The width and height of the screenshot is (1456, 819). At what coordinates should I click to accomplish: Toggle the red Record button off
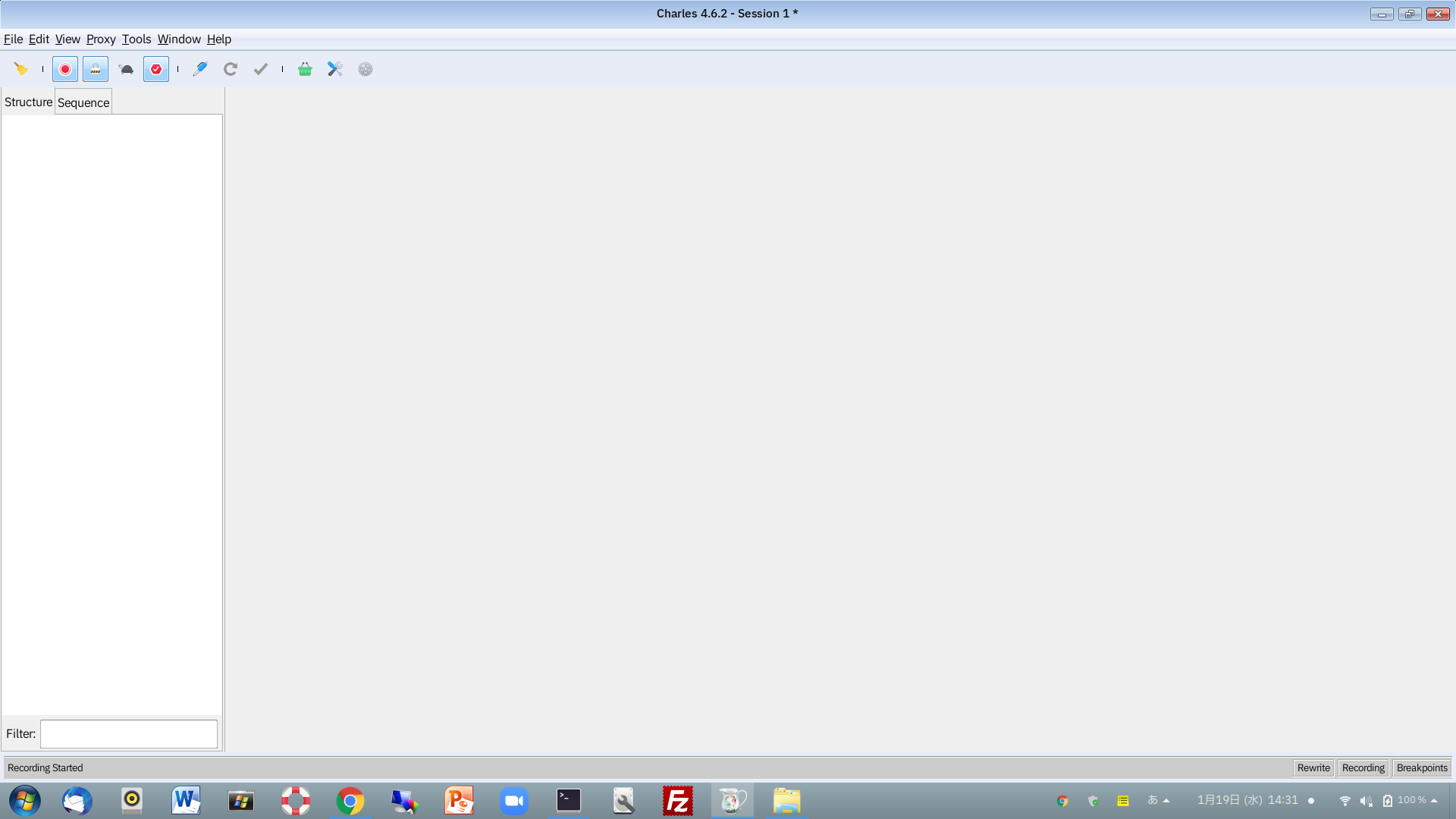click(x=65, y=69)
